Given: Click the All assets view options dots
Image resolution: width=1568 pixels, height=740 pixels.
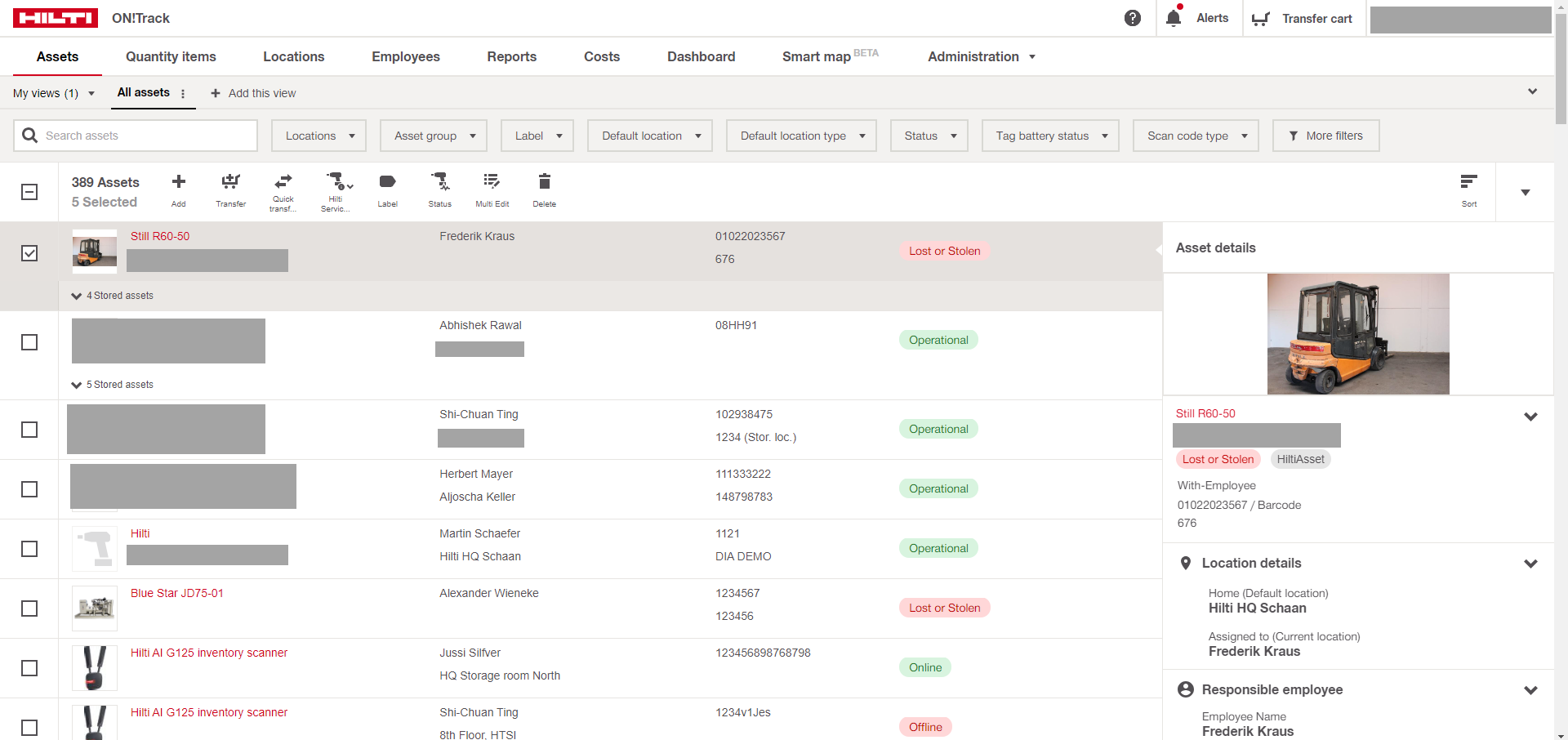Looking at the screenshot, I should 183,94.
